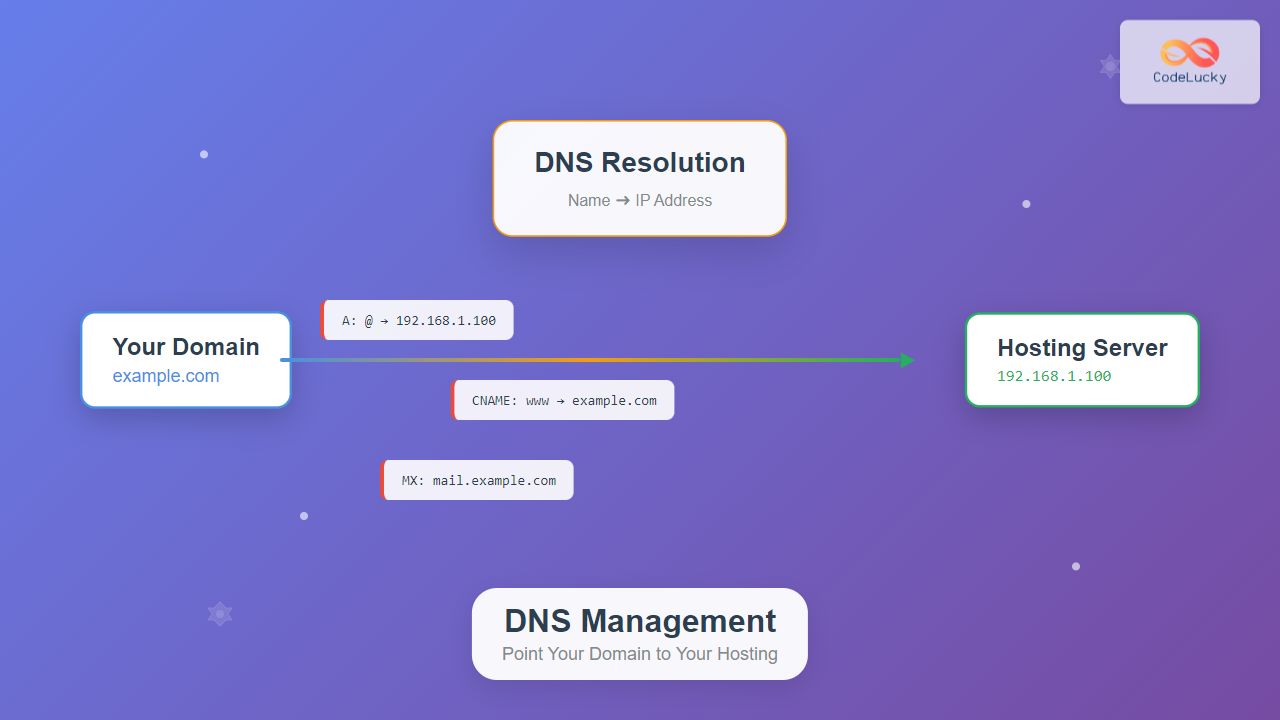Viewport: 1280px width, 720px height.
Task: Click the faded star decoration left of DNS Management
Action: (220, 614)
